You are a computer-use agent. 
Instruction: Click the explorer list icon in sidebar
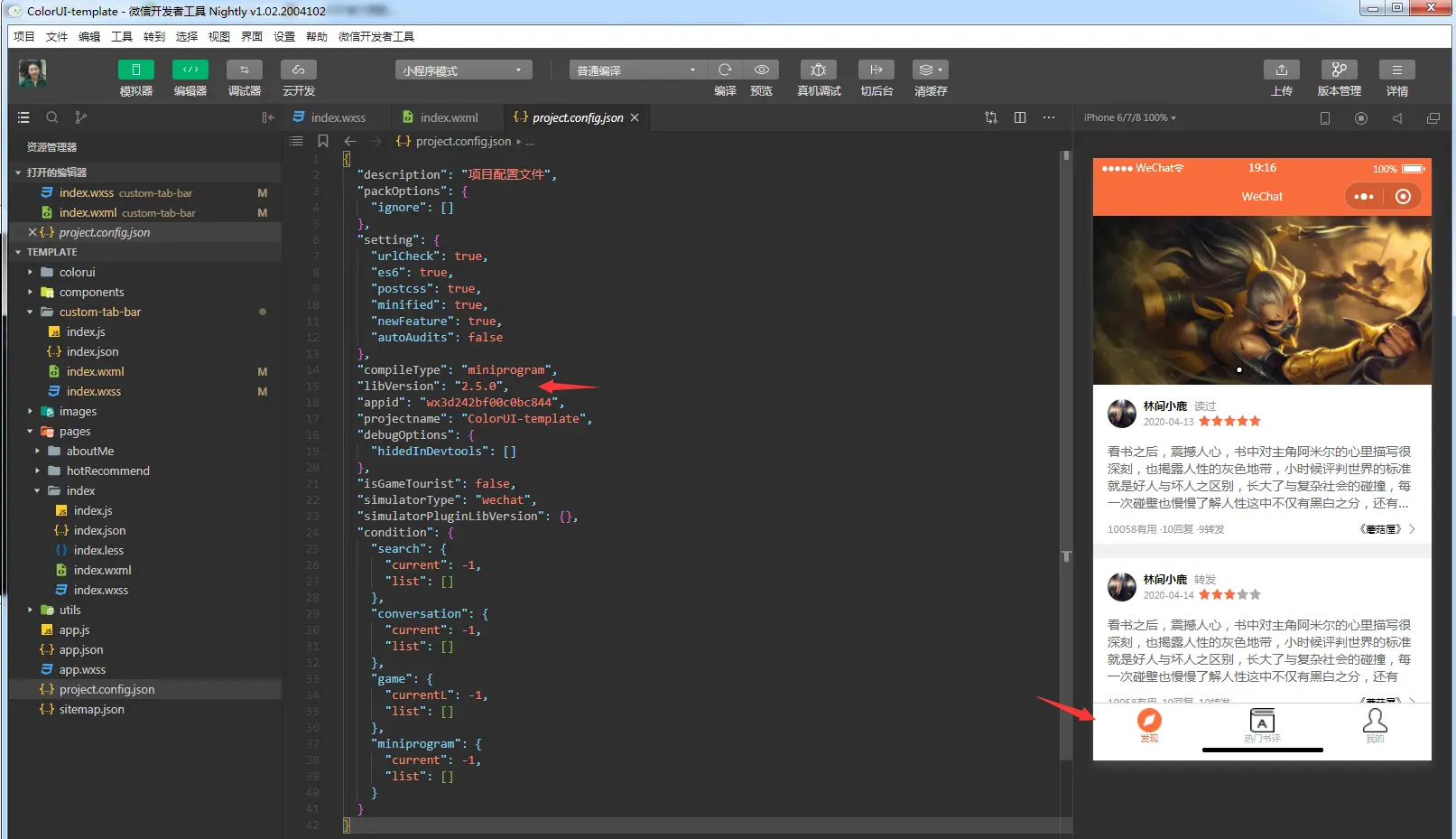click(23, 117)
